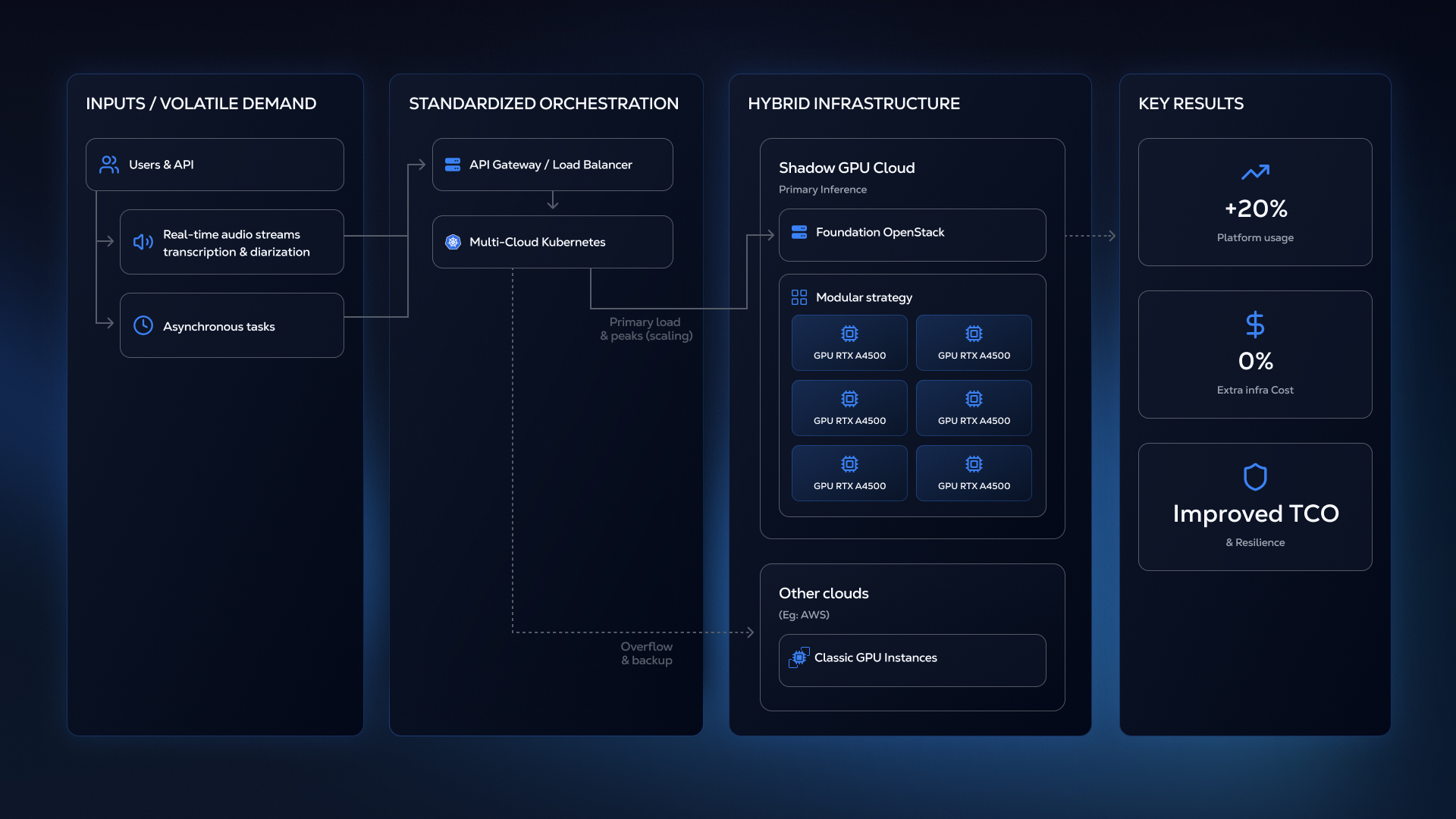Click the Users & API people icon

(108, 165)
